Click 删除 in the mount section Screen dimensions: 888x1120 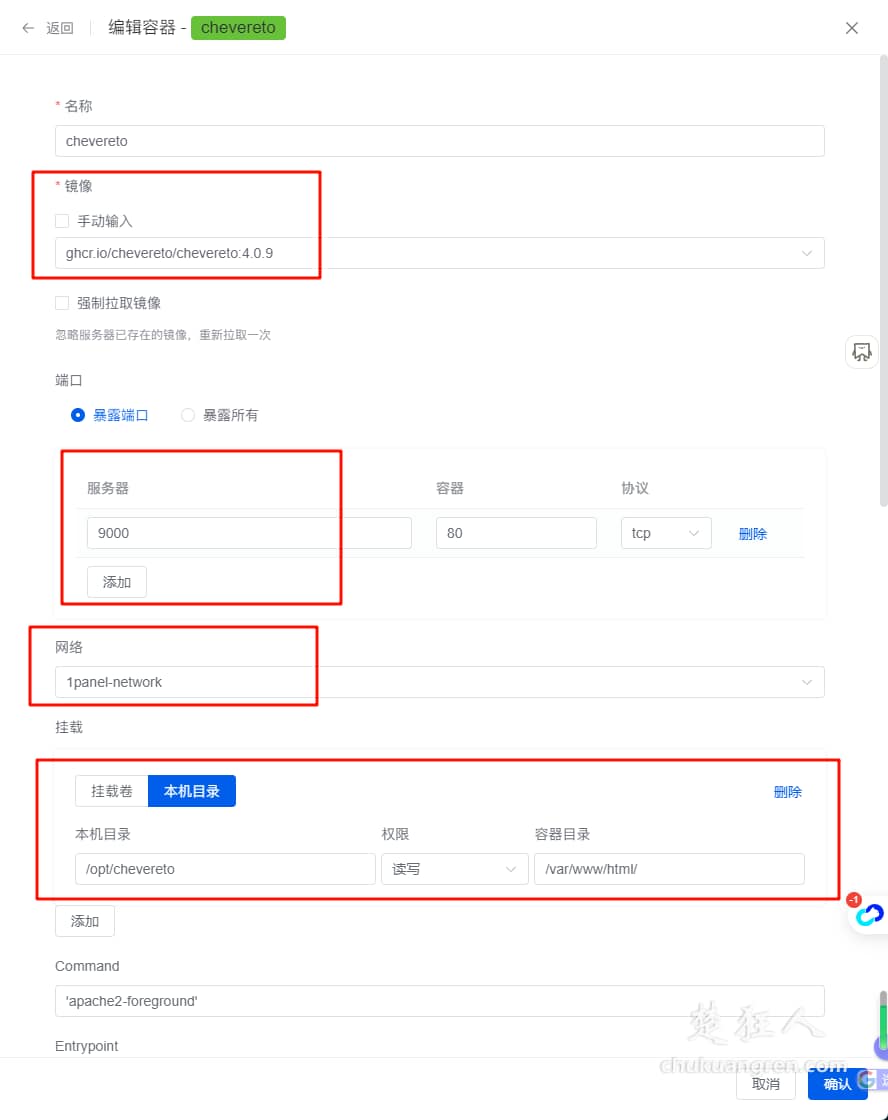[x=787, y=791]
